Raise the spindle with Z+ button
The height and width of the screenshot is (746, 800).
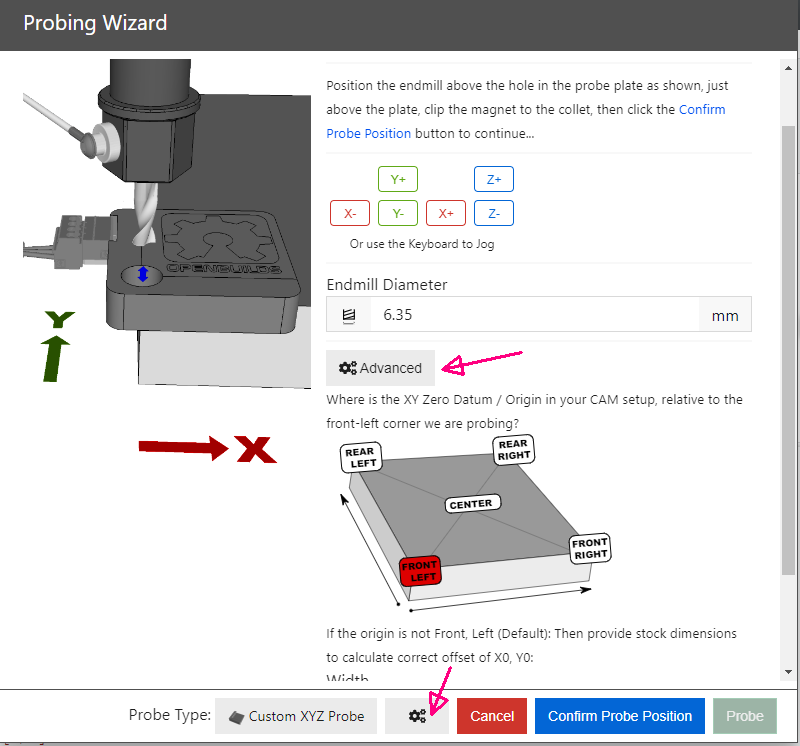pyautogui.click(x=494, y=179)
